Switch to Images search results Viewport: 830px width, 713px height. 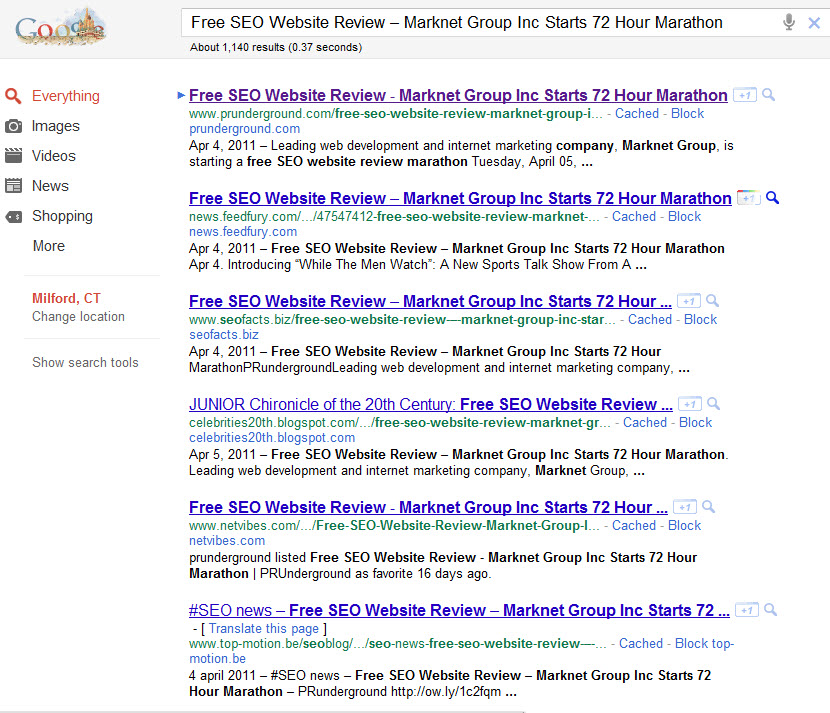coord(56,126)
